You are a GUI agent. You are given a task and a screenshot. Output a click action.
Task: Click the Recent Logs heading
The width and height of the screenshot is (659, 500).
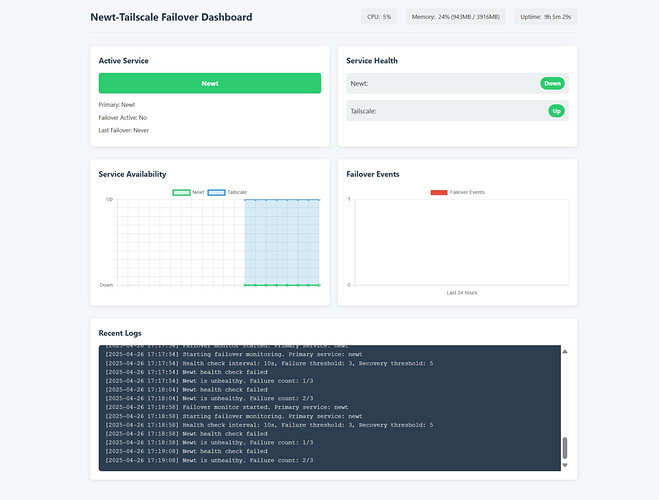tap(120, 333)
